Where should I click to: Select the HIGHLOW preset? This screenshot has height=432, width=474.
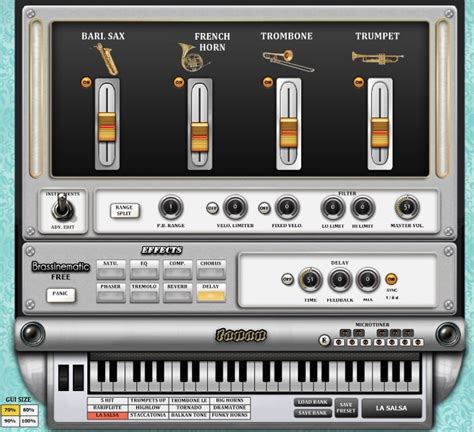tap(148, 408)
